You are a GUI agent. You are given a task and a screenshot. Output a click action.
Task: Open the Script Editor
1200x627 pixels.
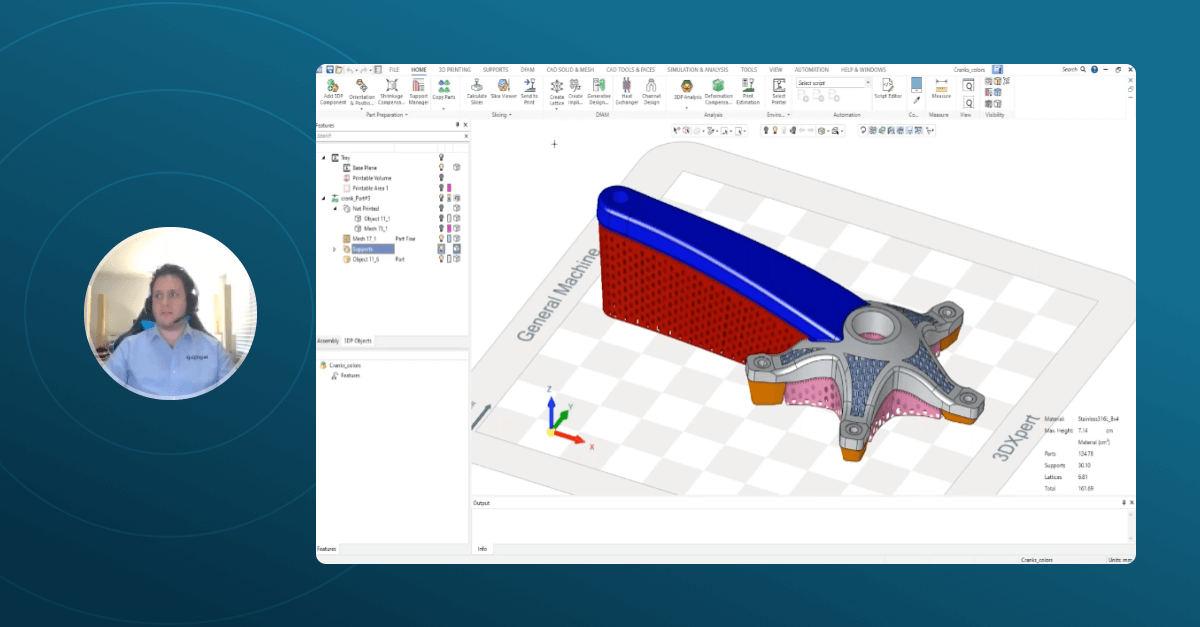pos(887,88)
